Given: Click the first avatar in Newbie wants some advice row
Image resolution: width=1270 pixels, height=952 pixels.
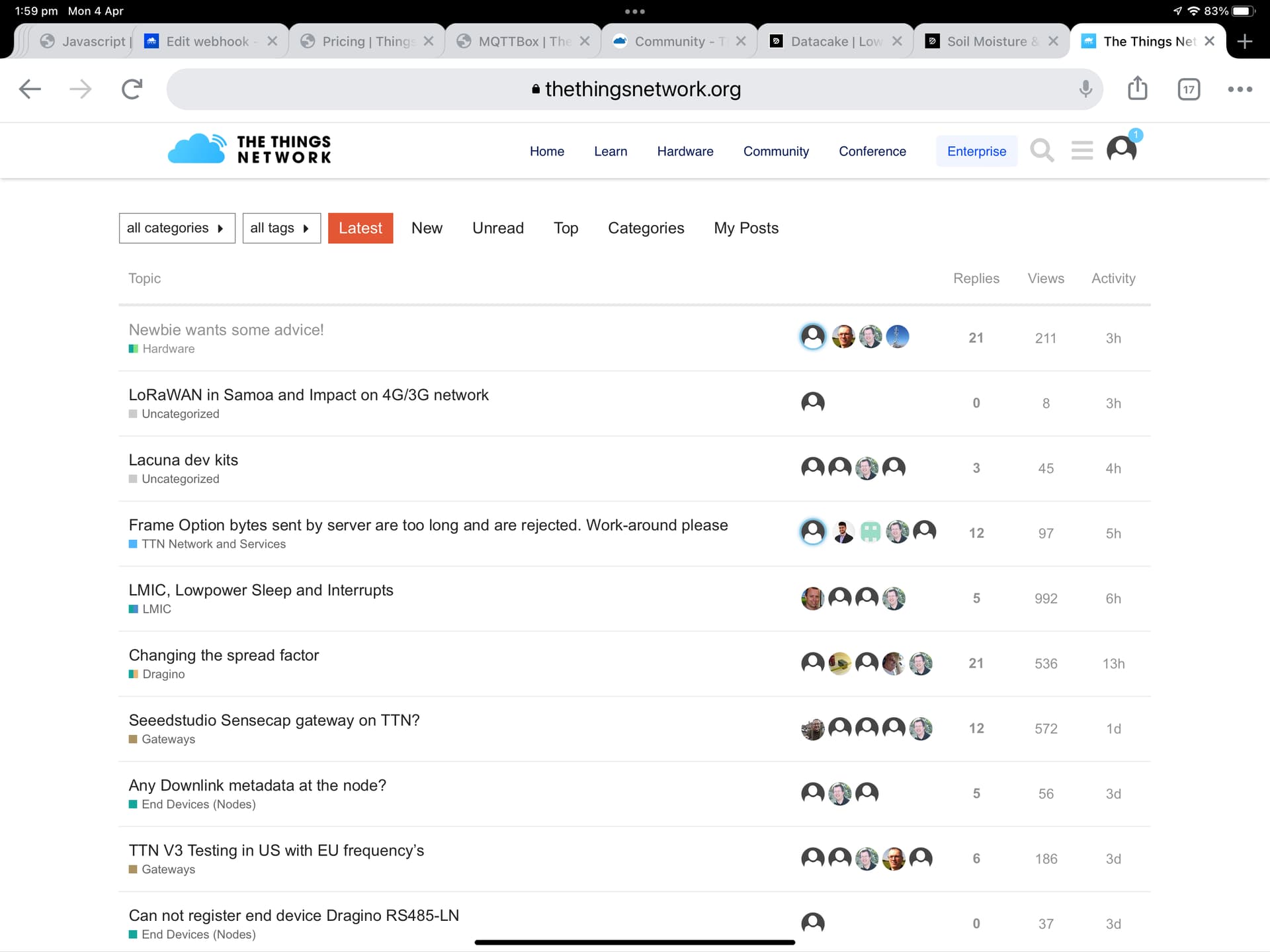Looking at the screenshot, I should click(x=813, y=337).
